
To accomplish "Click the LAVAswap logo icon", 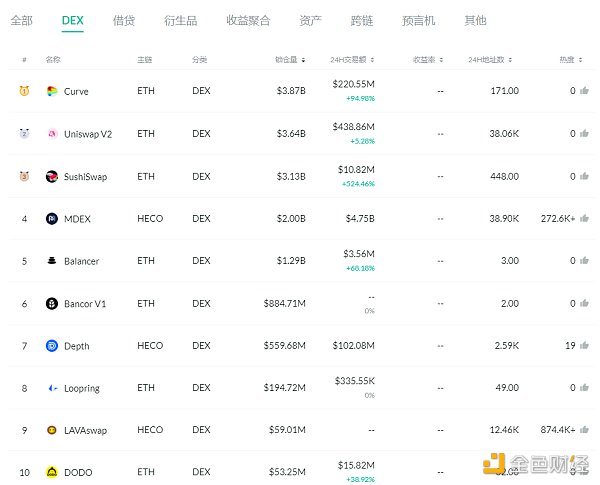I will [51, 430].
